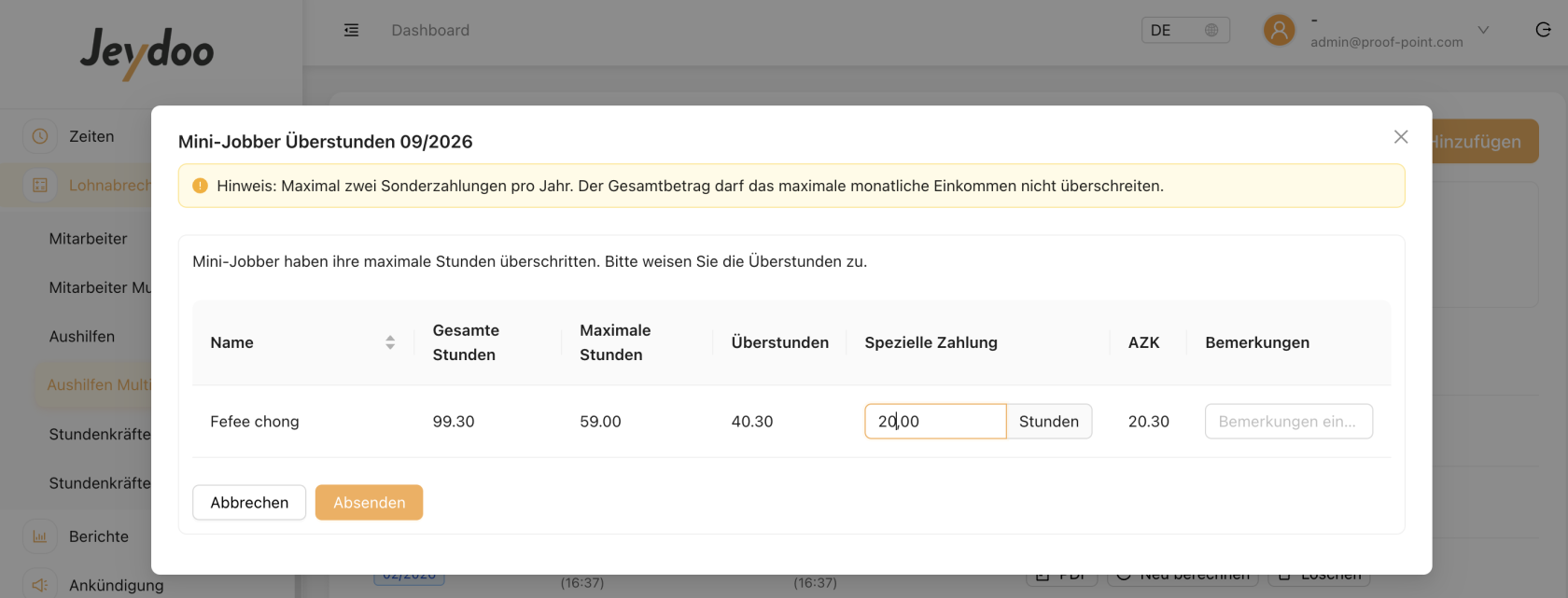Click the Abbrechen button
This screenshot has height=598, width=1568.
pos(249,503)
